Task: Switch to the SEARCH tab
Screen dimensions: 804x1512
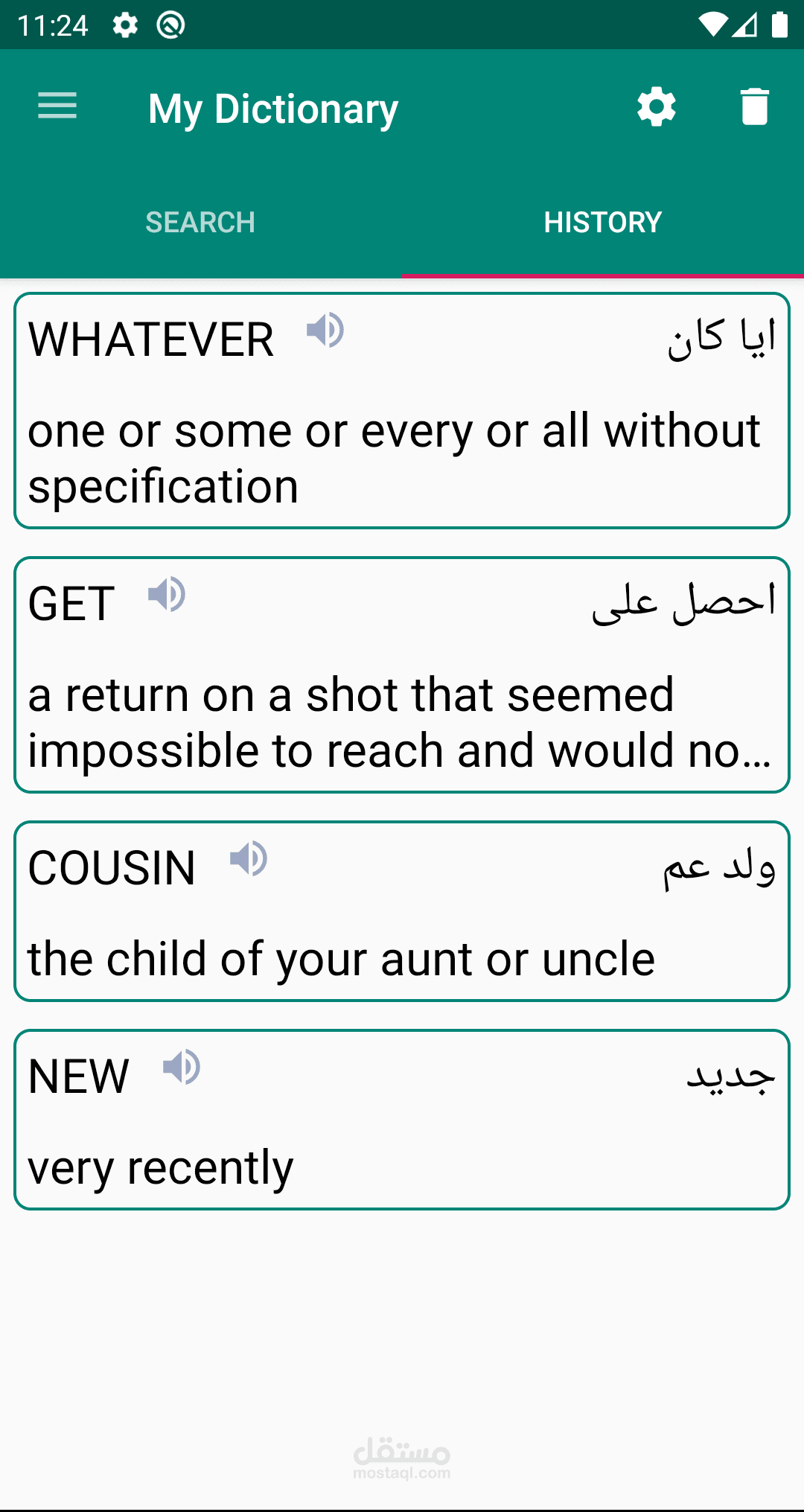Action: coord(200,222)
